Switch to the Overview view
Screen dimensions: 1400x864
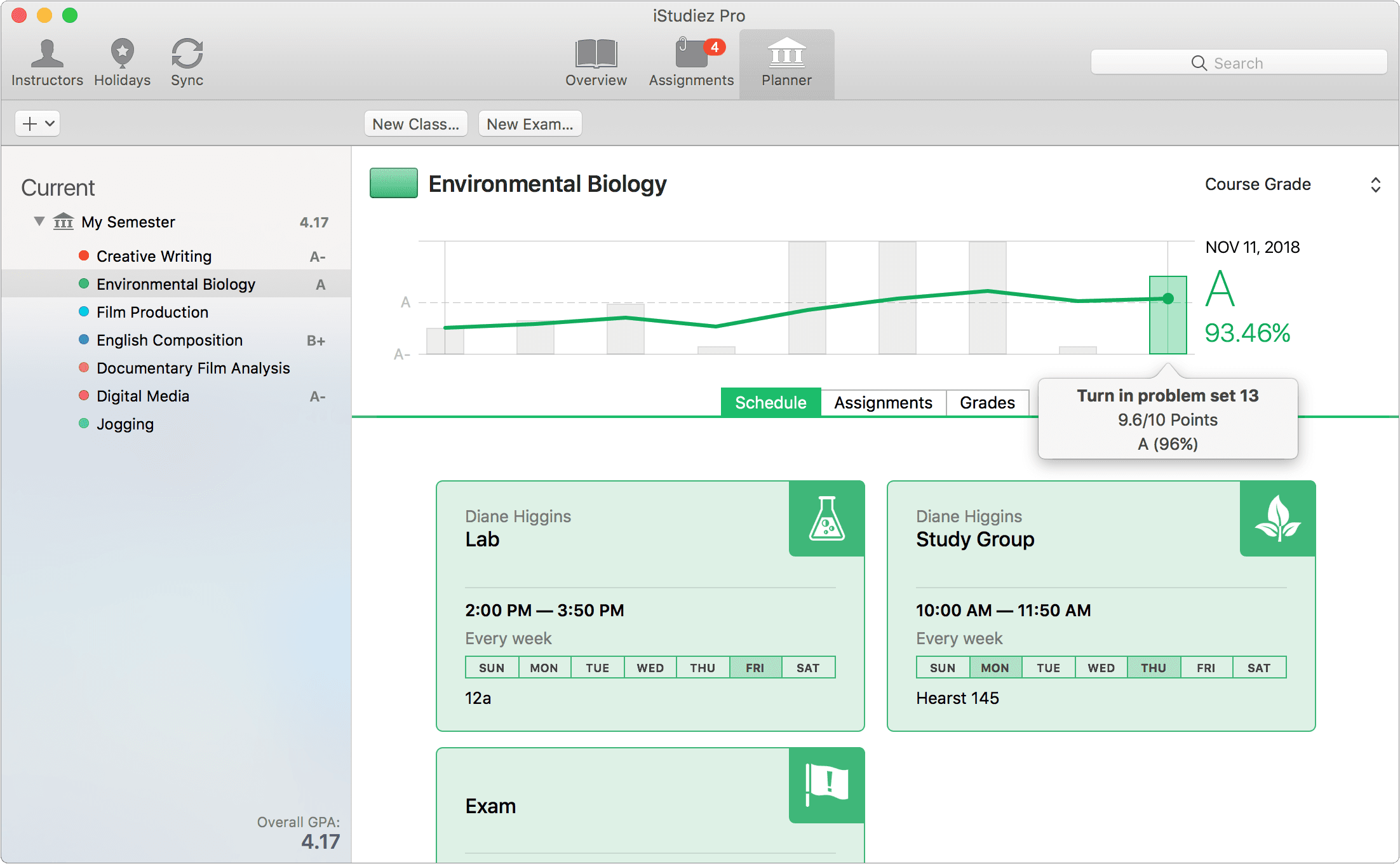(x=596, y=62)
